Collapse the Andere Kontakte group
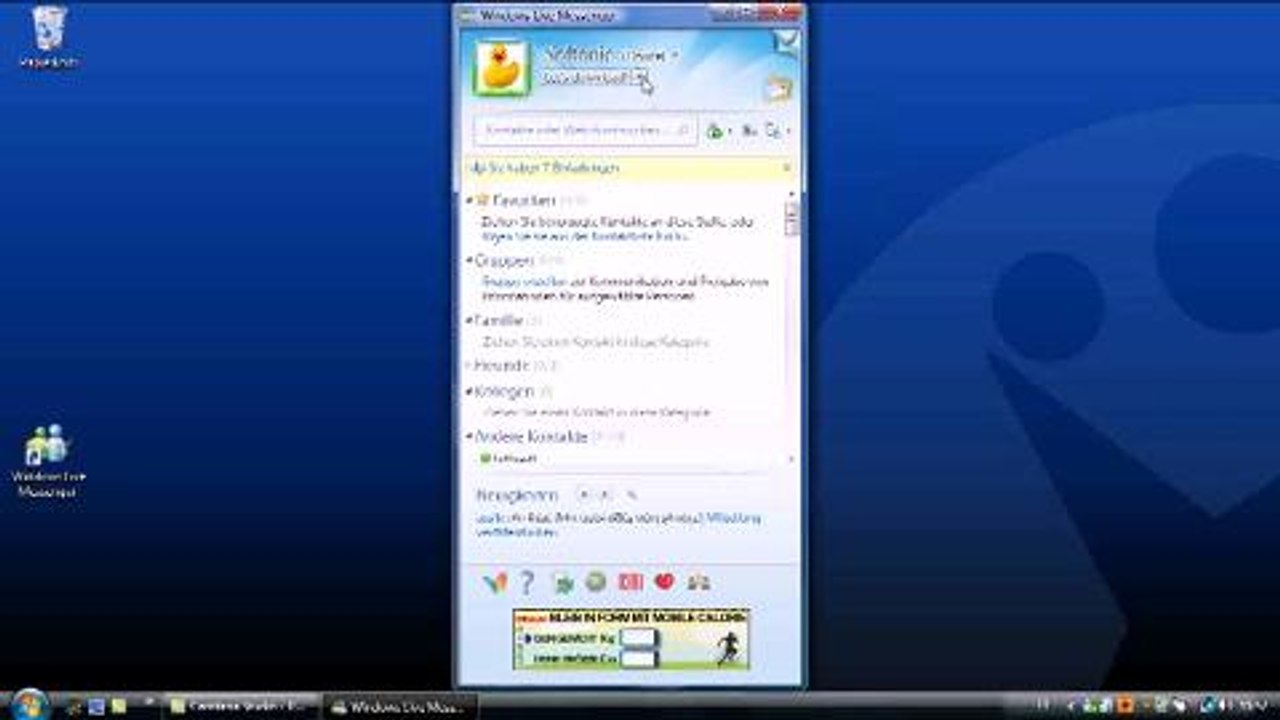This screenshot has width=1280, height=720. tap(469, 437)
